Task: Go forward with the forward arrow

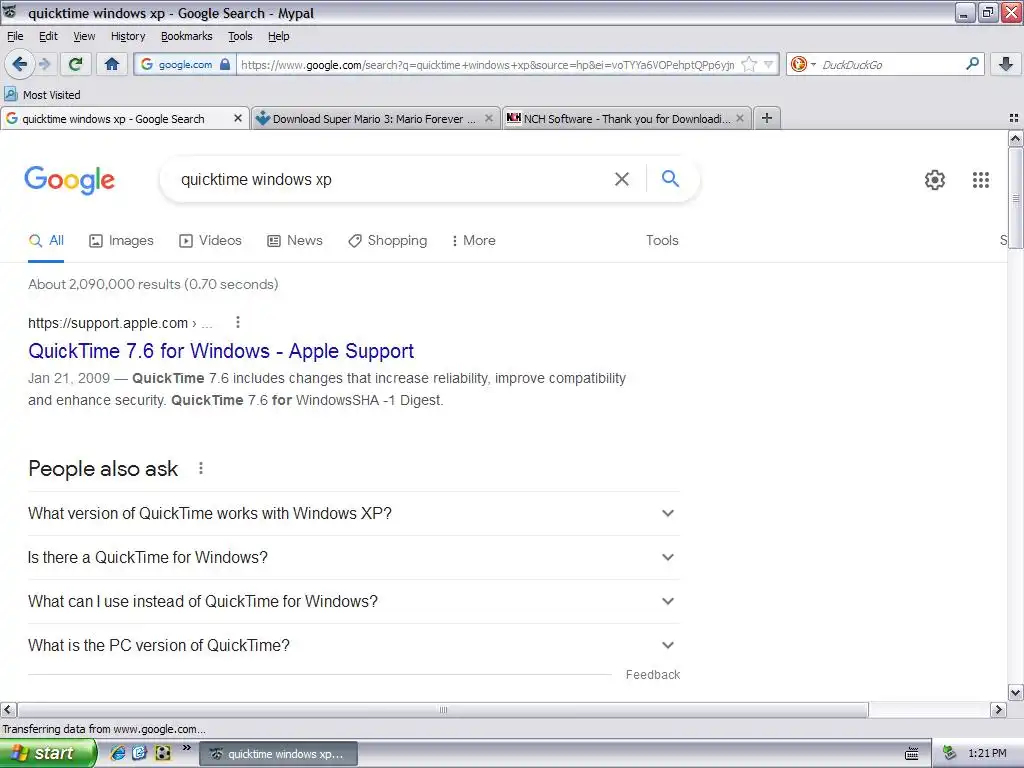Action: coord(44,64)
